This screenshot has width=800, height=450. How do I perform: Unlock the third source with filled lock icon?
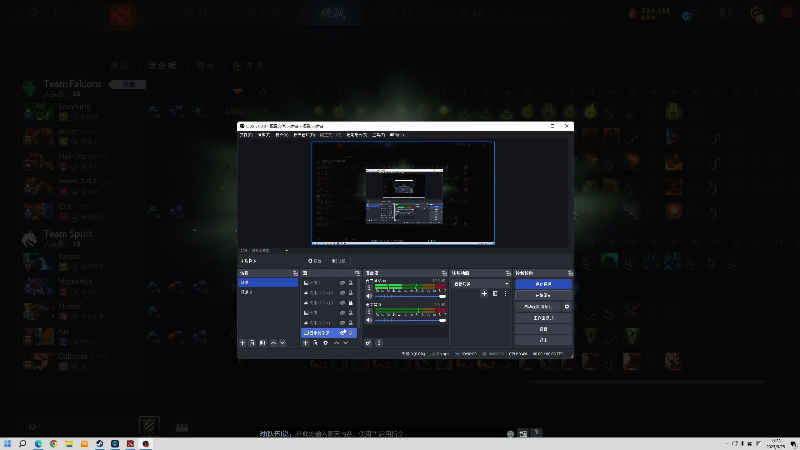click(x=351, y=303)
